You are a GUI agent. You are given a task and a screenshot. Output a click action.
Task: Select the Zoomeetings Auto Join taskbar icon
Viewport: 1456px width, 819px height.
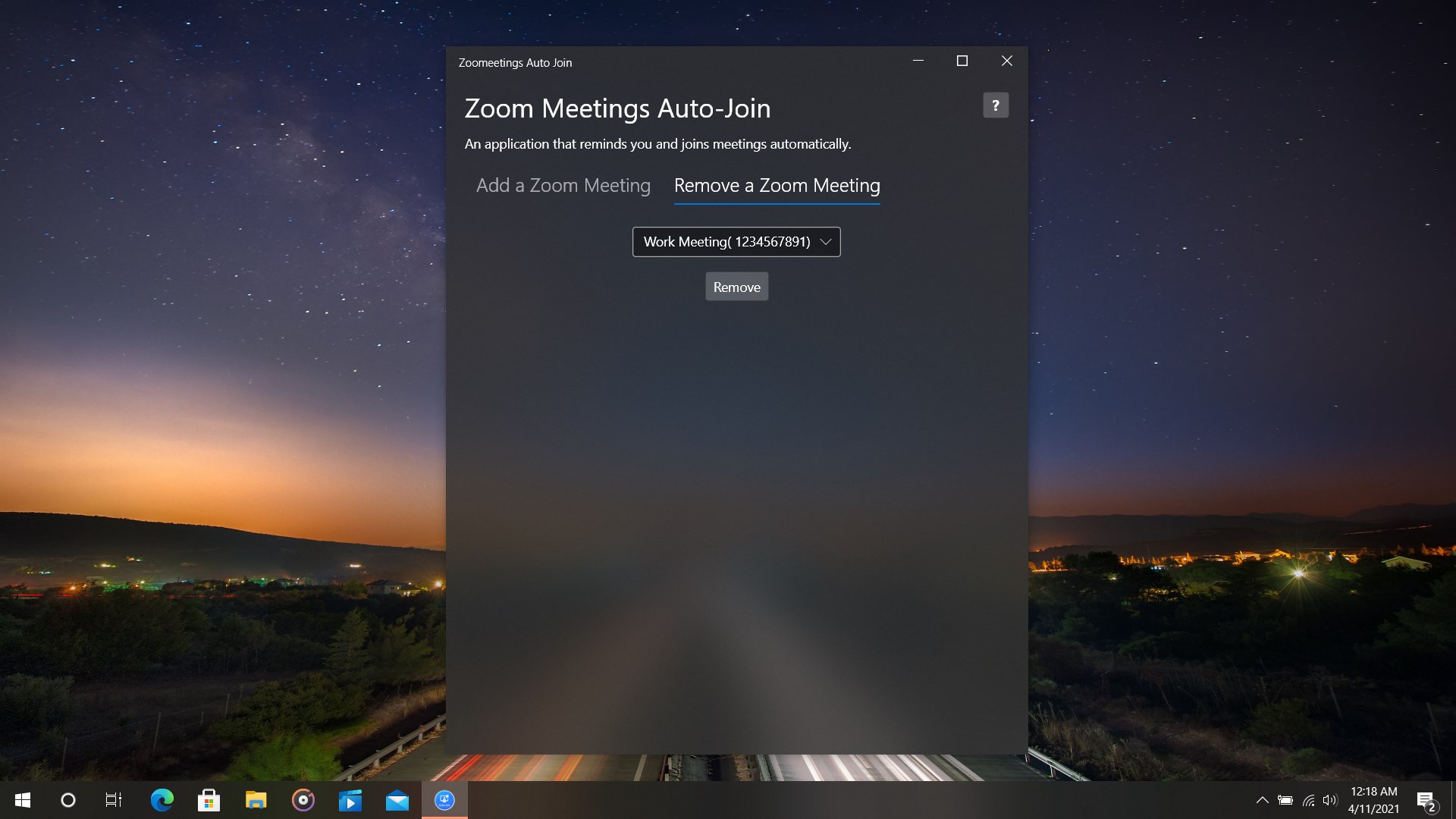pos(444,800)
